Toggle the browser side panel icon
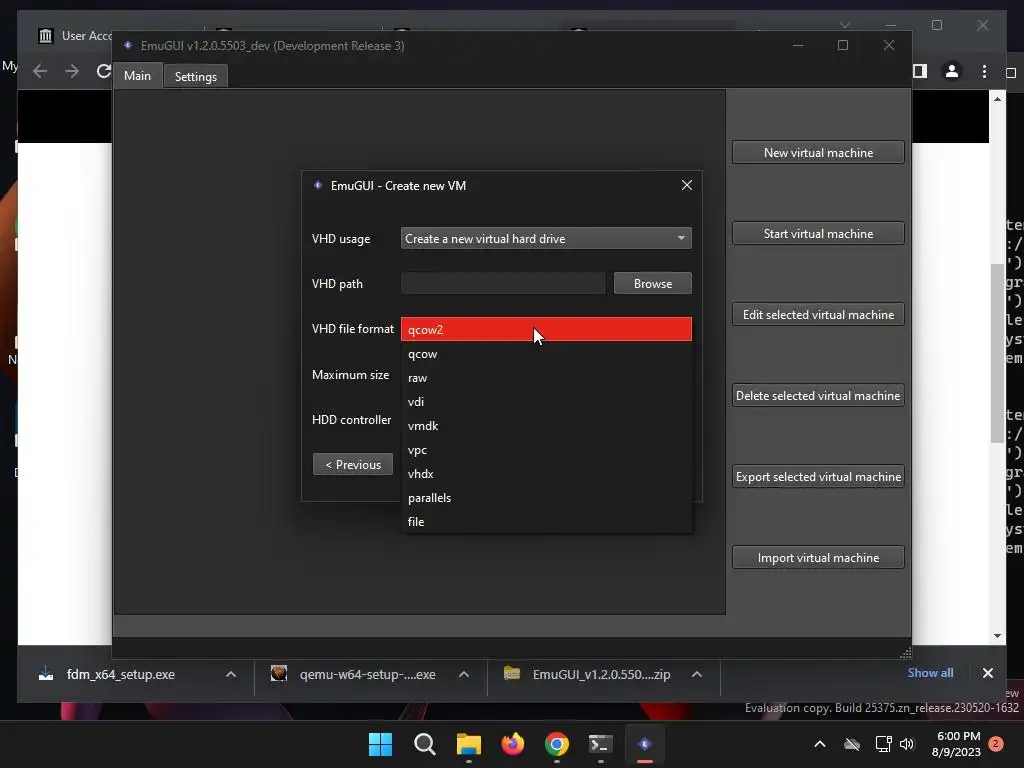Image resolution: width=1024 pixels, height=768 pixels. click(x=920, y=71)
